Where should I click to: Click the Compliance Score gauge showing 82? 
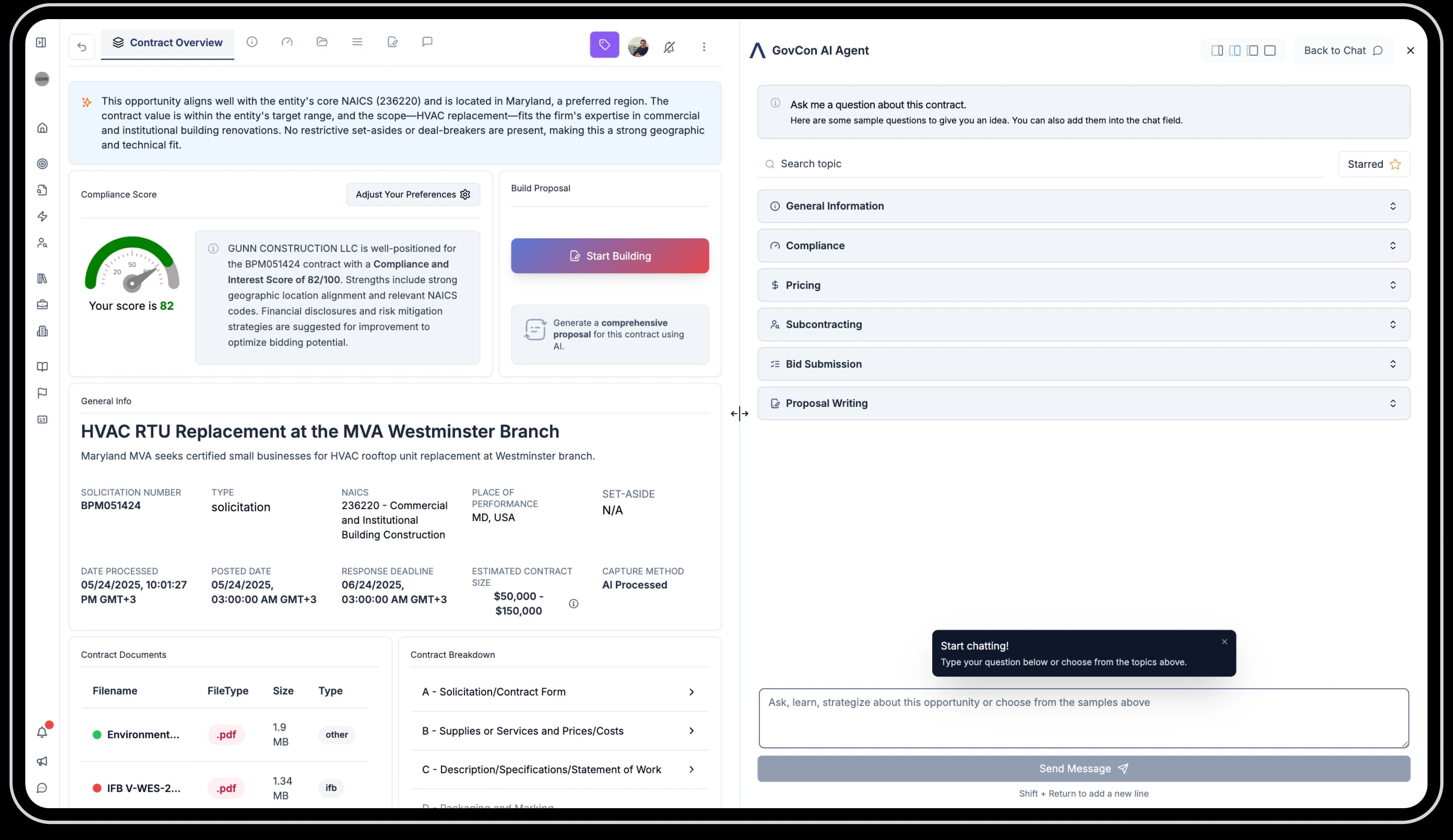tap(131, 271)
